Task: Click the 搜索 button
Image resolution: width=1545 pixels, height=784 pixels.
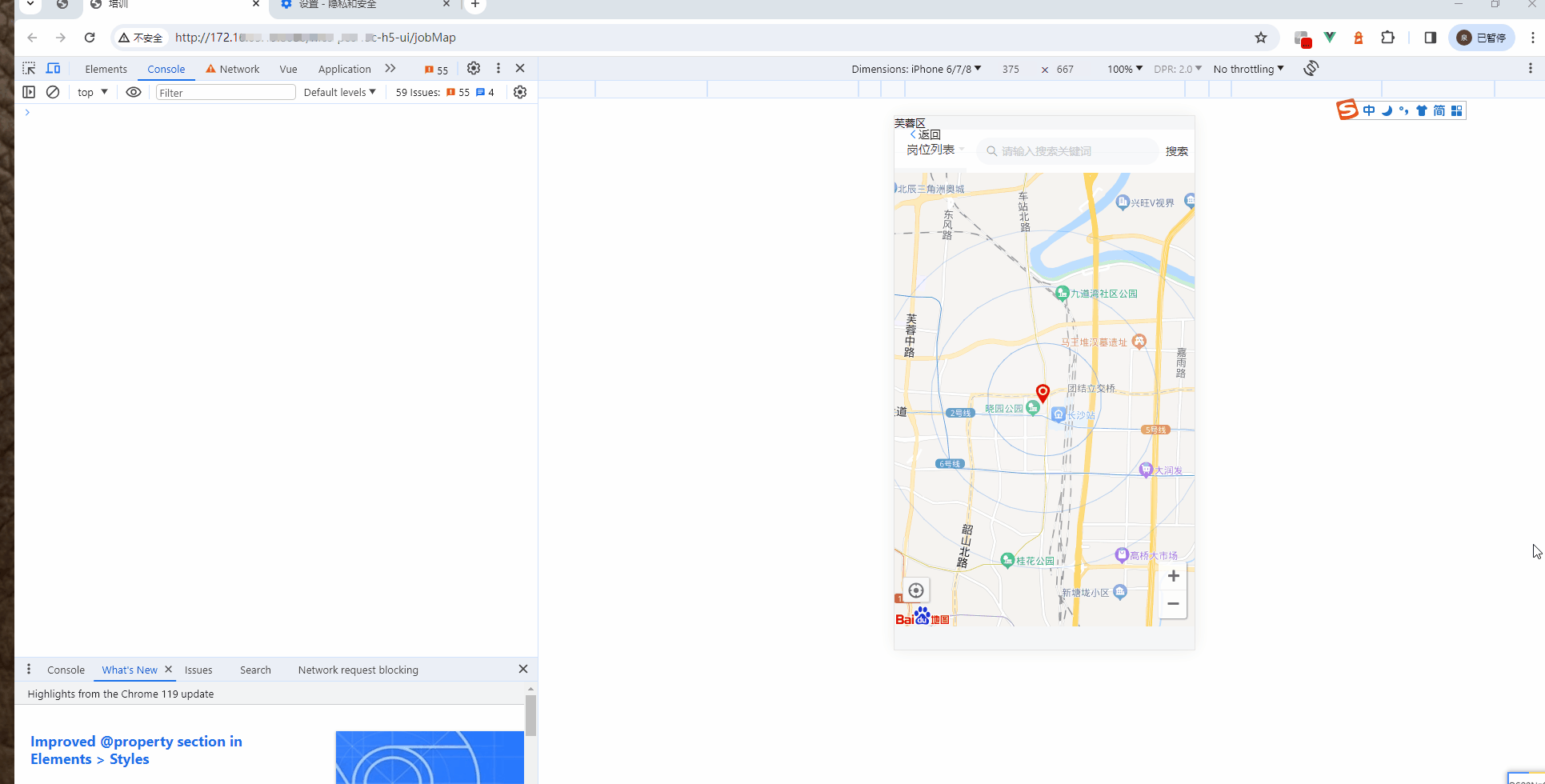Action: click(x=1176, y=151)
